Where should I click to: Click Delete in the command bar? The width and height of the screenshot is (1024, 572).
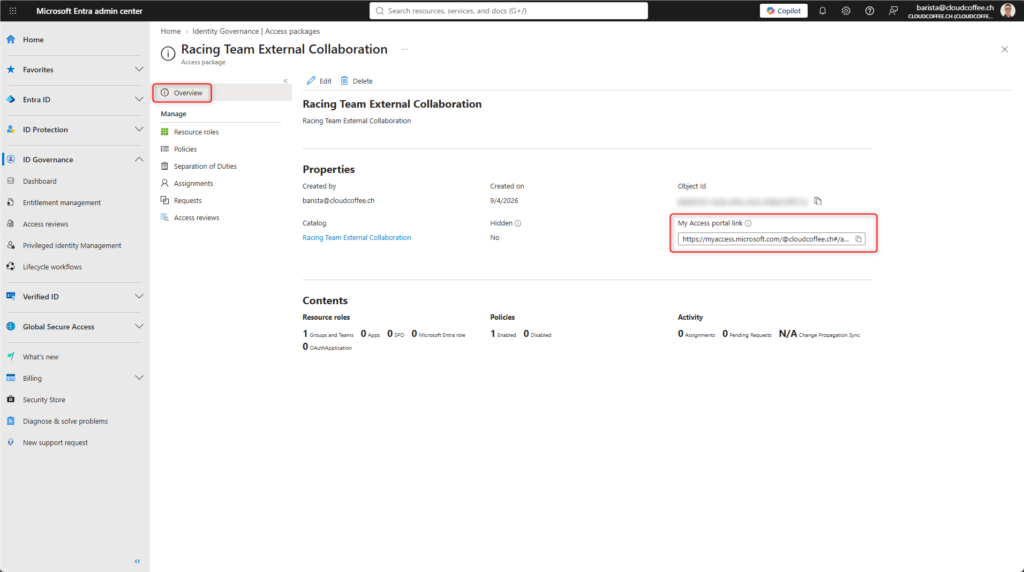tap(357, 81)
